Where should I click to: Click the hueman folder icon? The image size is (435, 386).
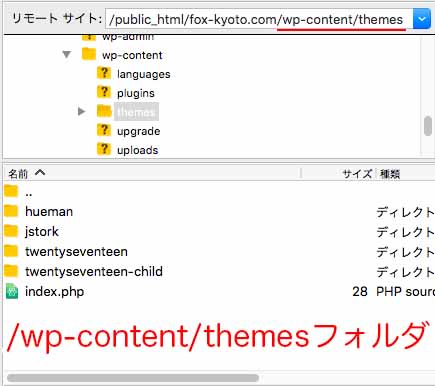pos(11,211)
